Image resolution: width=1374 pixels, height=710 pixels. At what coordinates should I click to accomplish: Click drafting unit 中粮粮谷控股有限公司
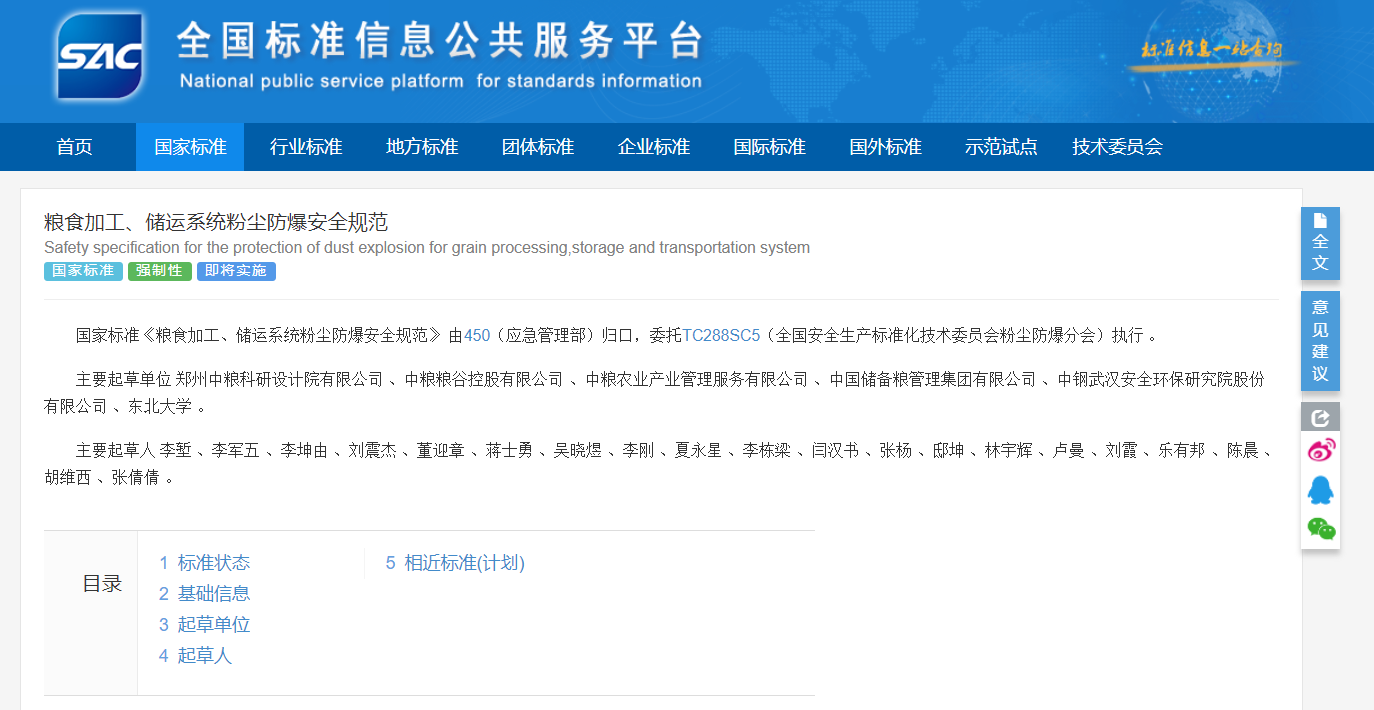coord(484,379)
